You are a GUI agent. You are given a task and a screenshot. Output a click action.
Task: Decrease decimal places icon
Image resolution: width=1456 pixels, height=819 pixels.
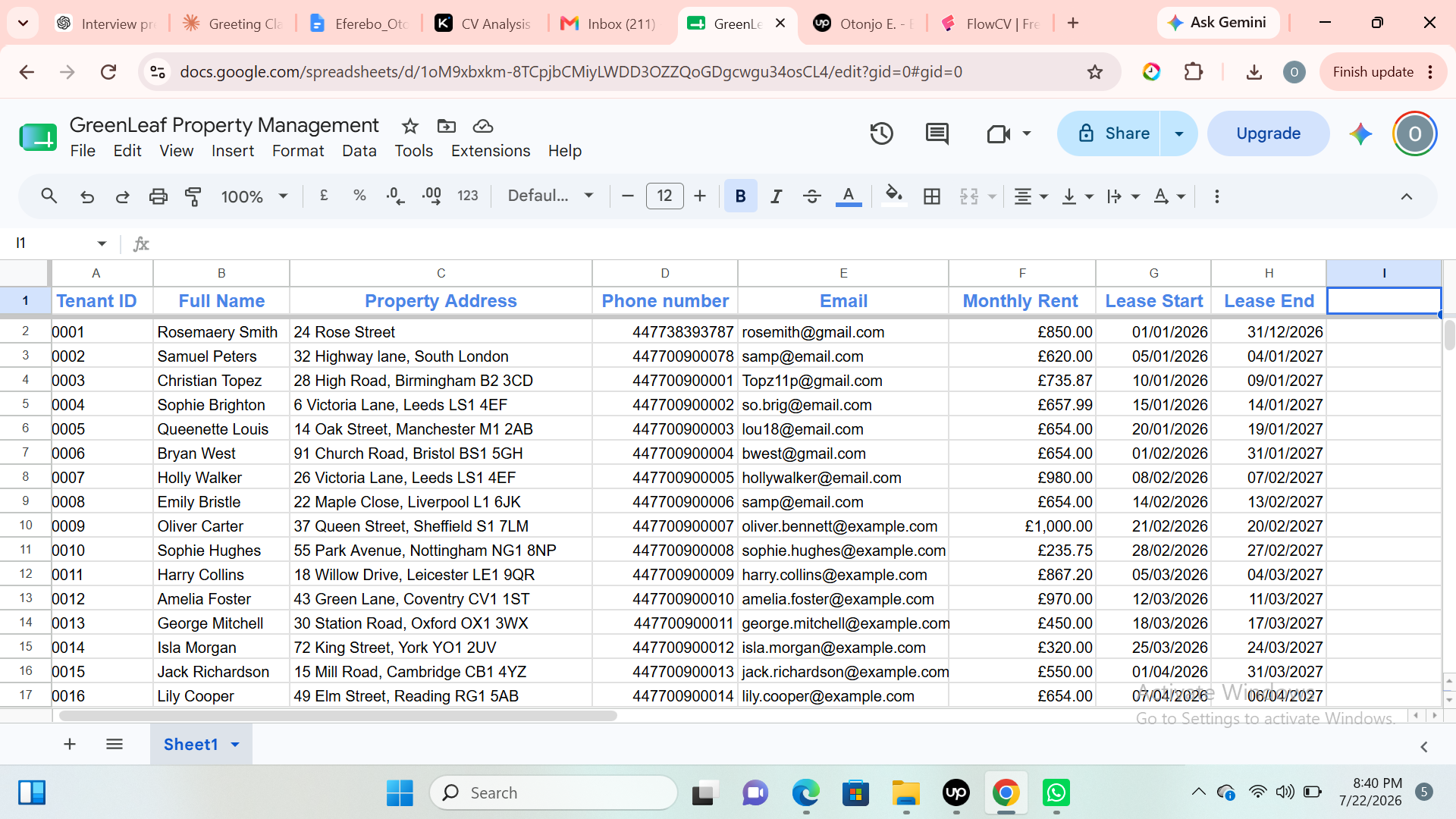pos(395,196)
